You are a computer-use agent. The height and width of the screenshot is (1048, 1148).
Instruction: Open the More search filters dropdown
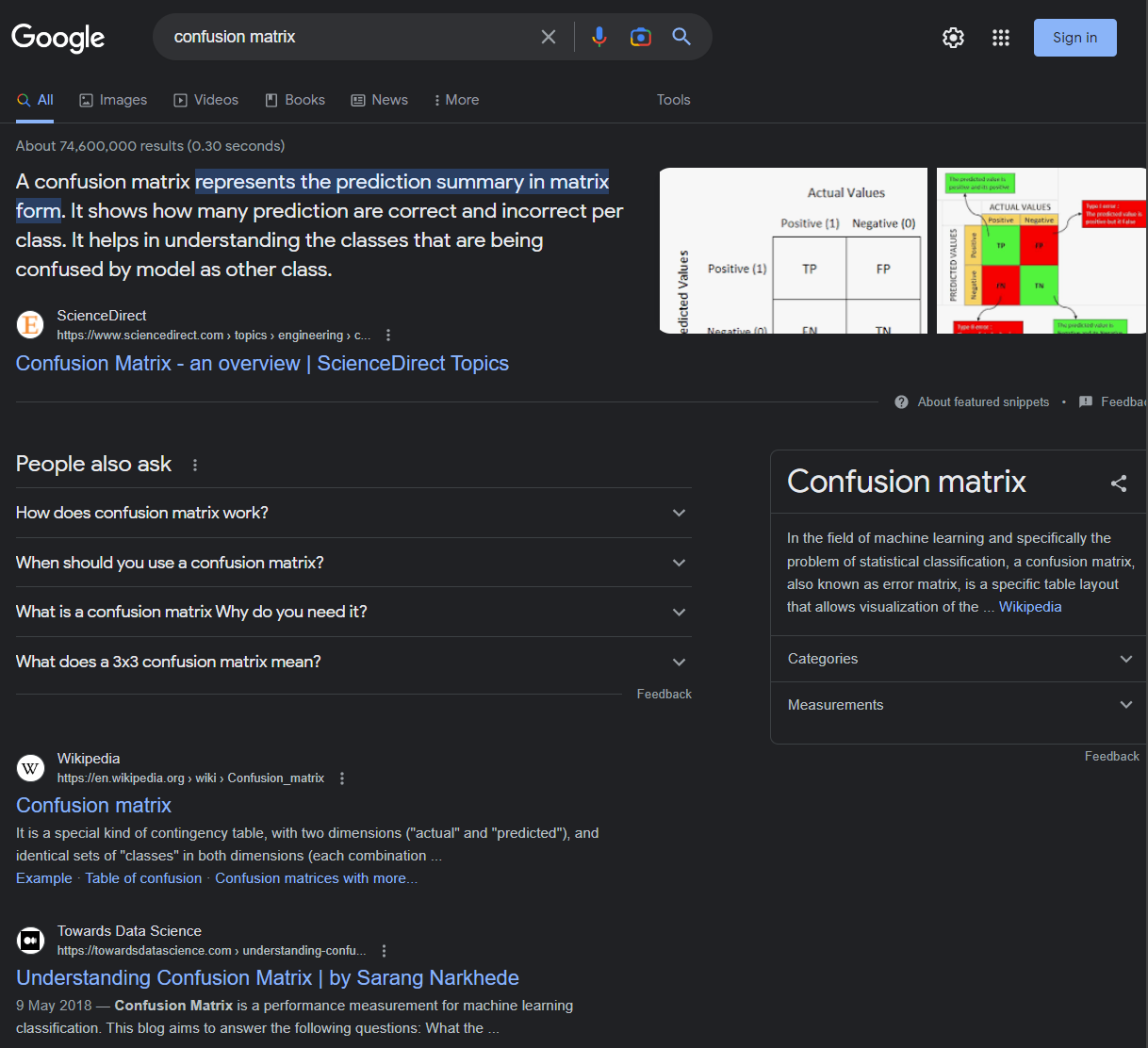[x=456, y=100]
